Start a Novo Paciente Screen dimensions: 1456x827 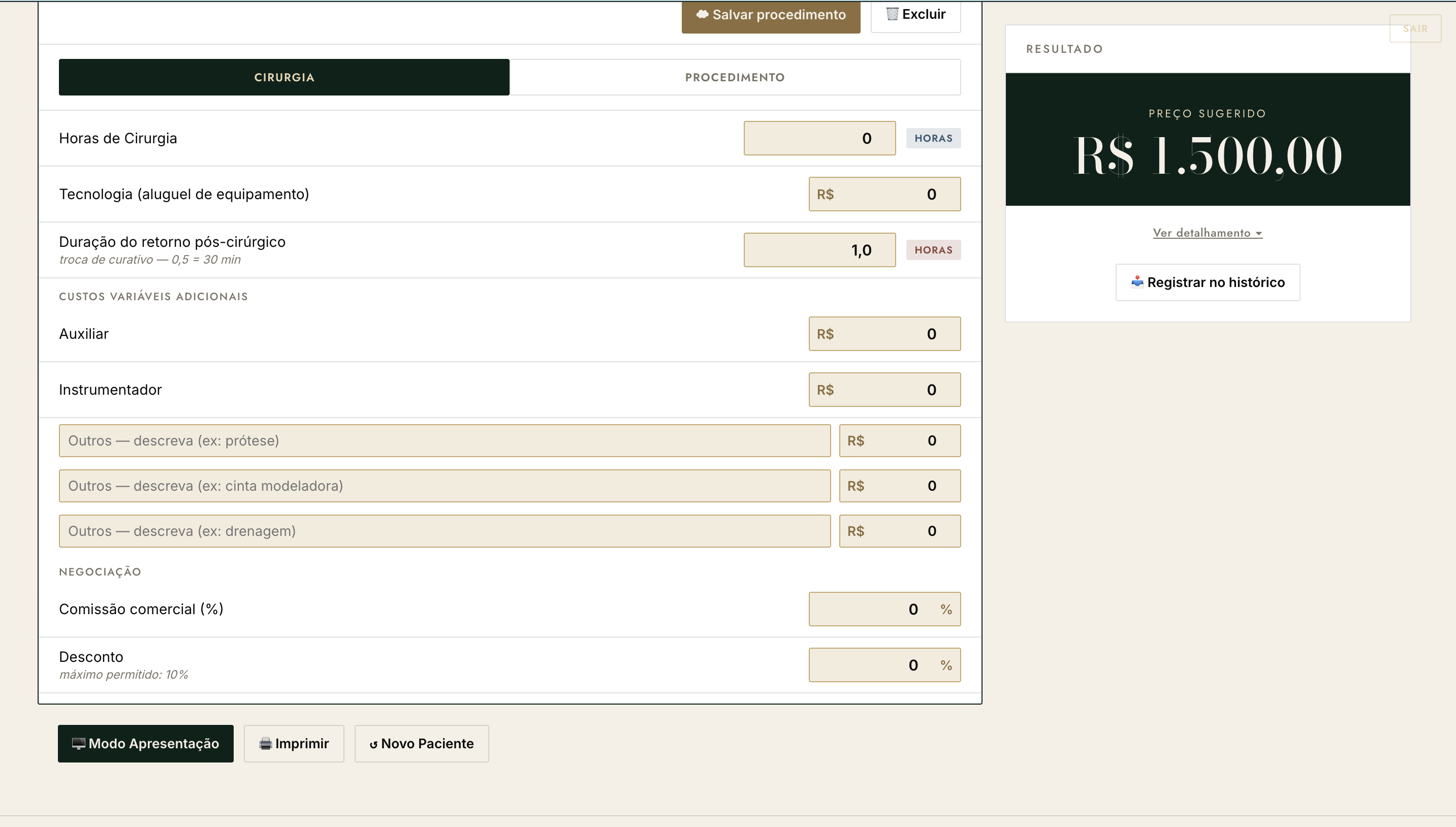[x=421, y=744]
